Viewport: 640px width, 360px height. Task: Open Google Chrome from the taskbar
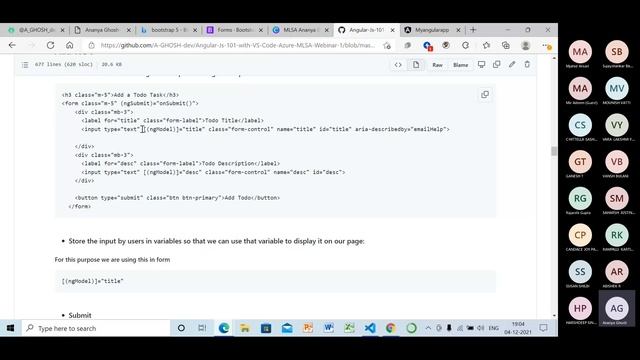[391, 328]
